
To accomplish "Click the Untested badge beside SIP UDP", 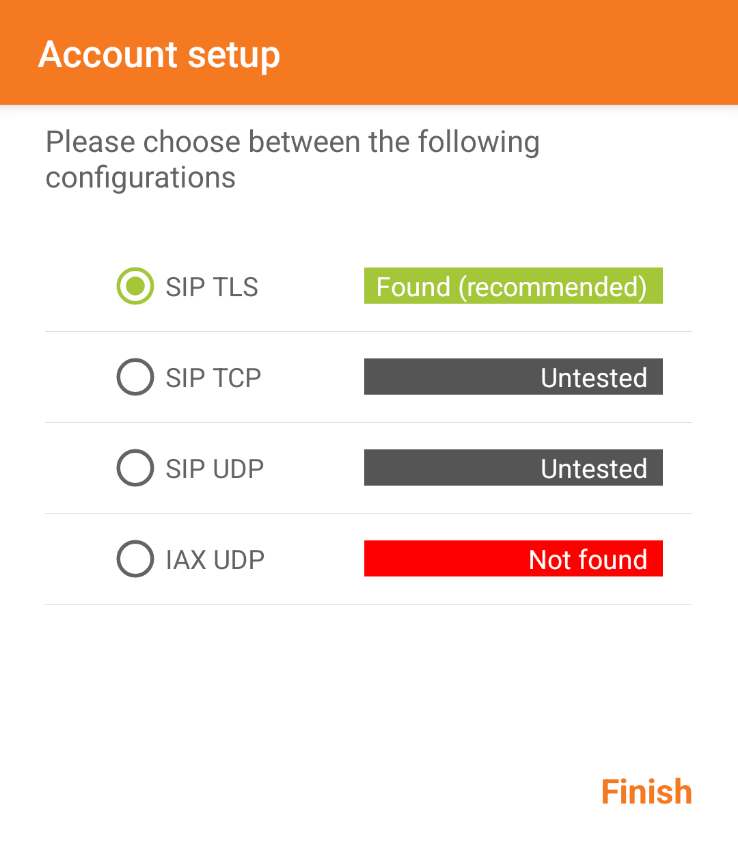I will tap(513, 467).
